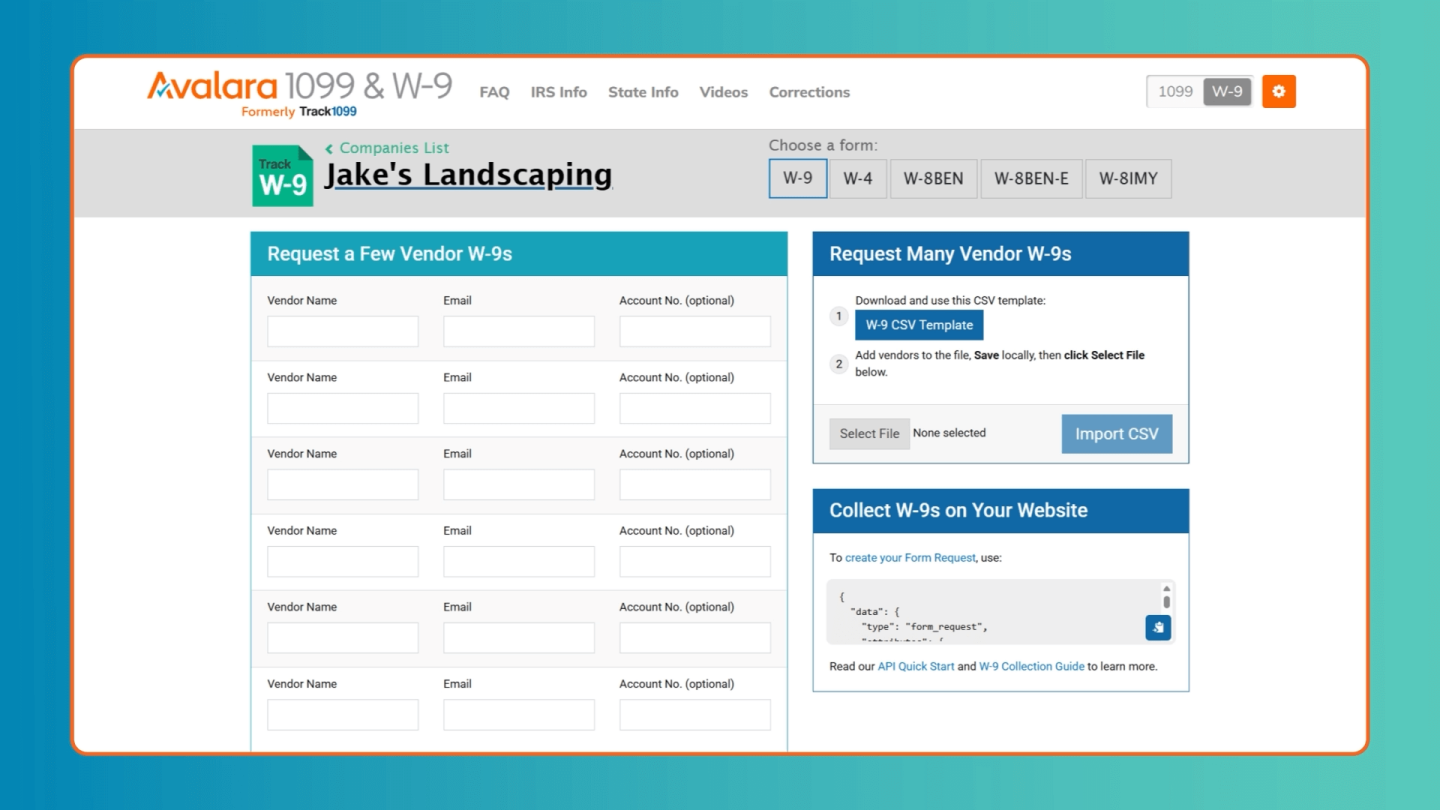The height and width of the screenshot is (810, 1440).
Task: Select the W-8BEN form option
Action: 933,179
